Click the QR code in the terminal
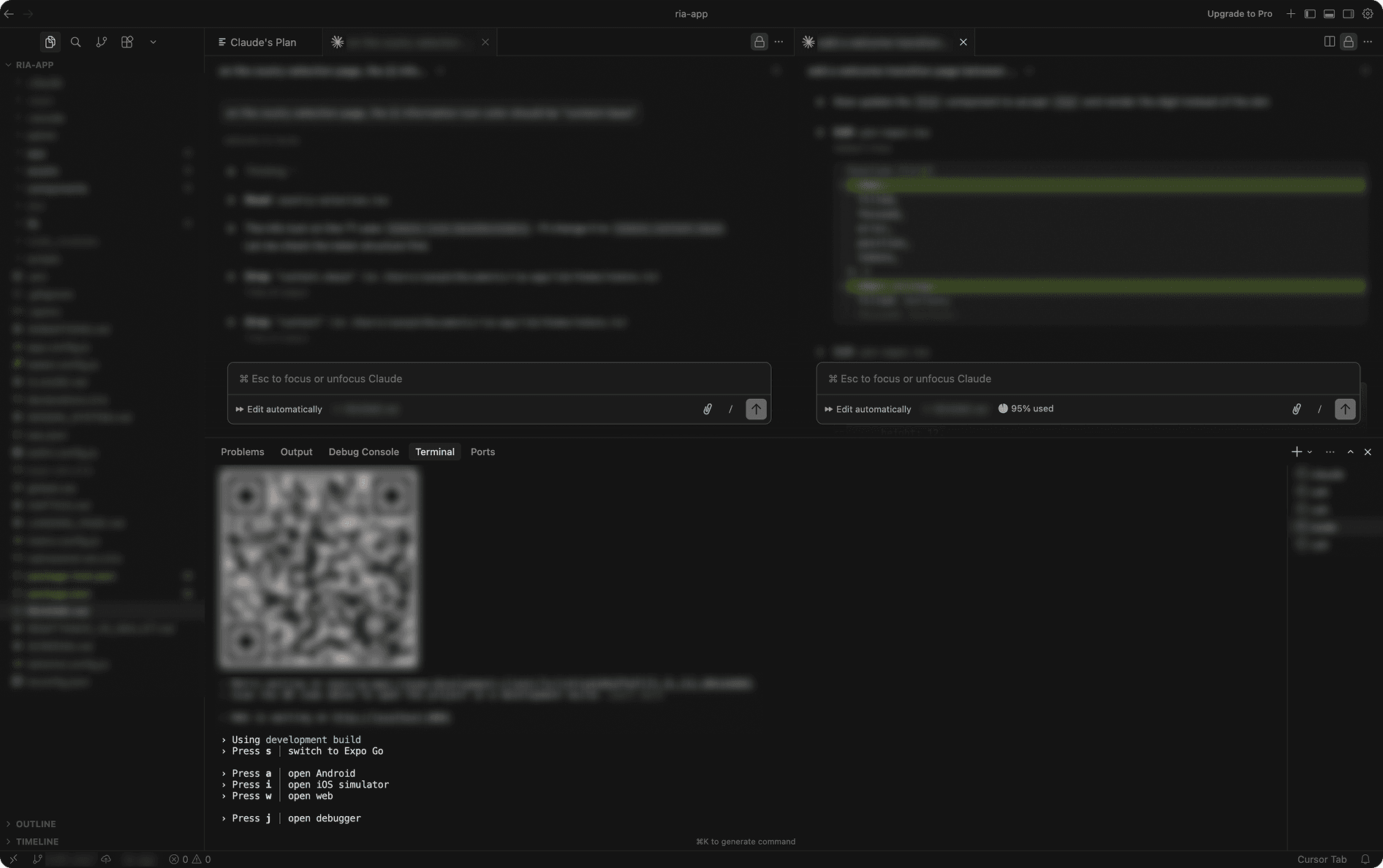This screenshot has height=868, width=1383. pos(318,568)
